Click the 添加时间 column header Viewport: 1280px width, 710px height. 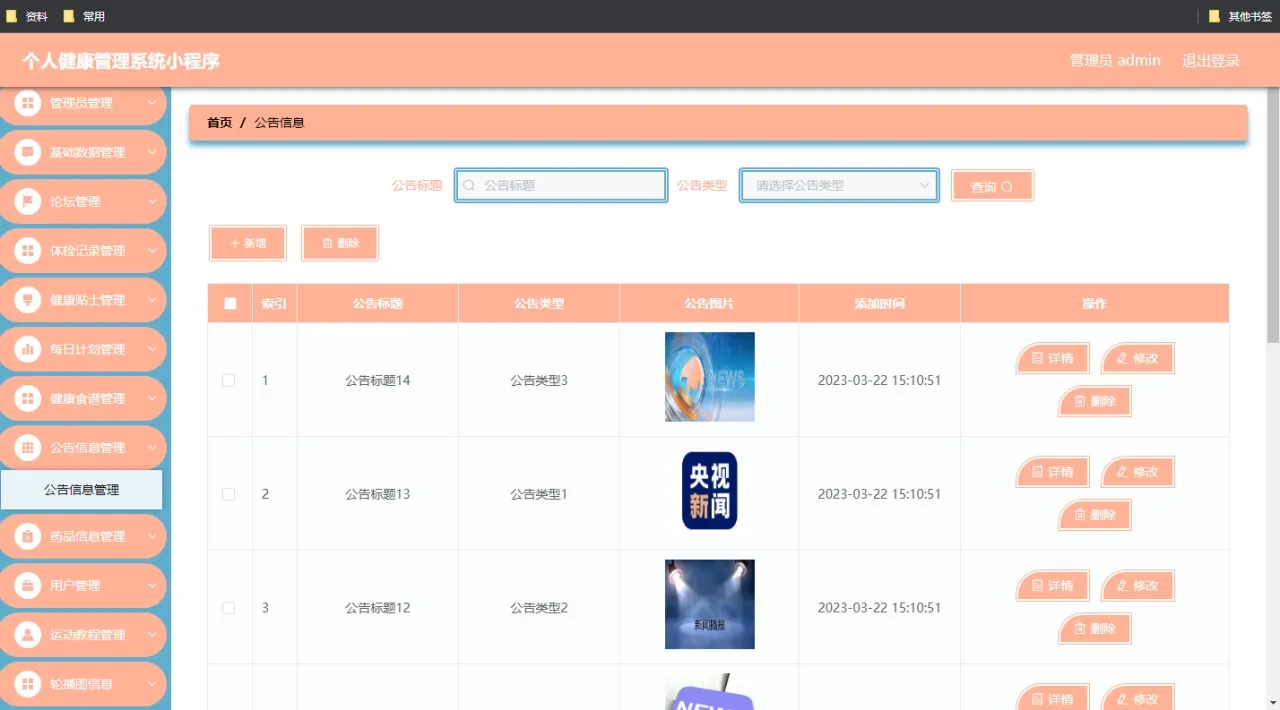point(880,303)
